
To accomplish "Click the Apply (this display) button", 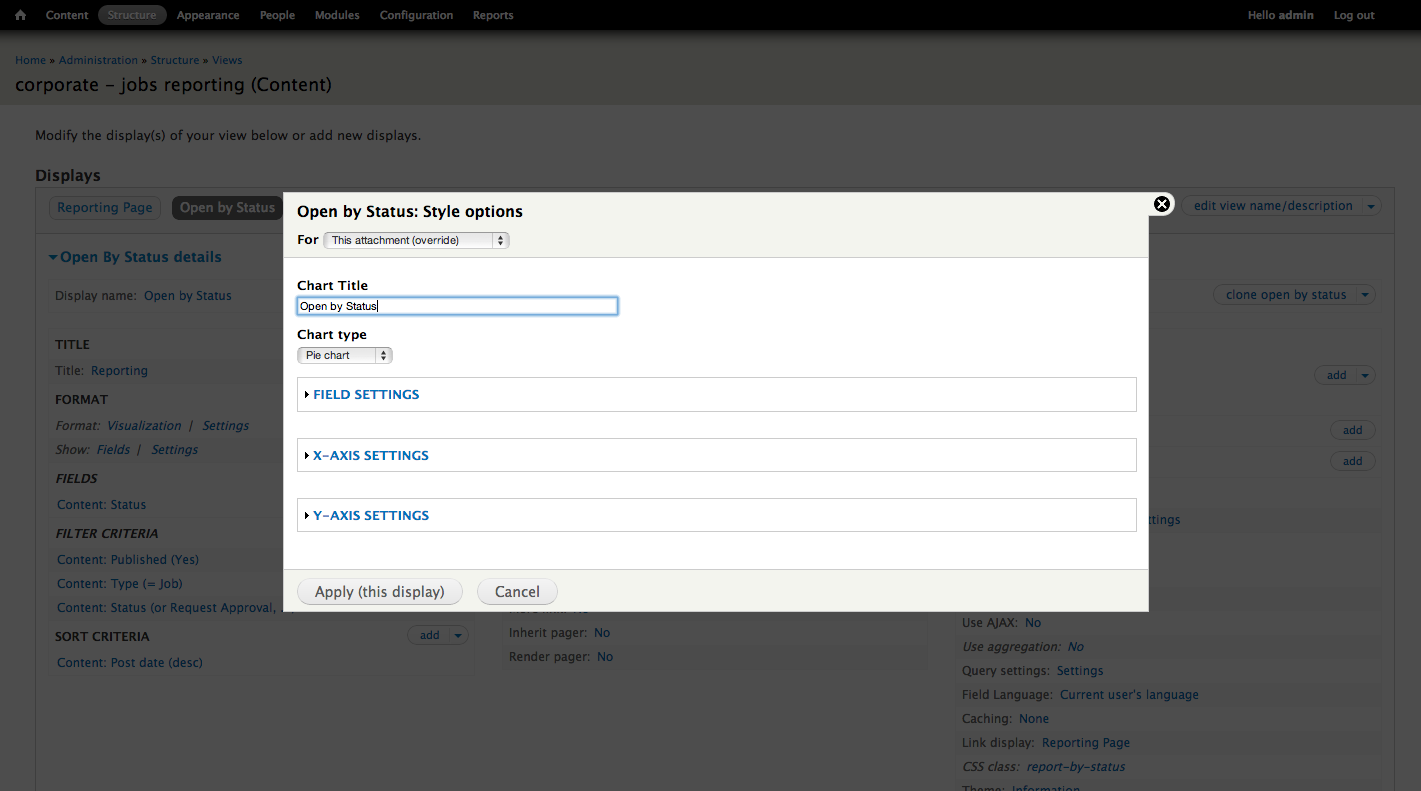I will point(380,592).
